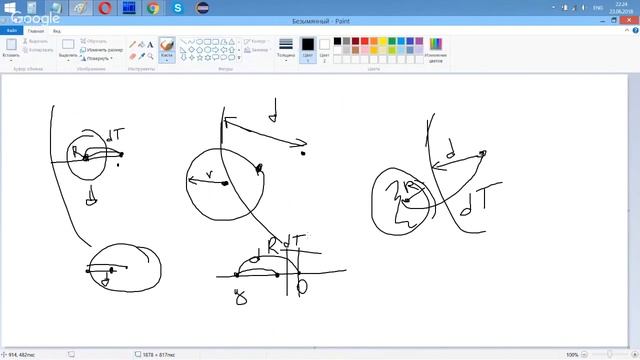
Task: Open the Brushes dropdown arrow
Action: 167,60
